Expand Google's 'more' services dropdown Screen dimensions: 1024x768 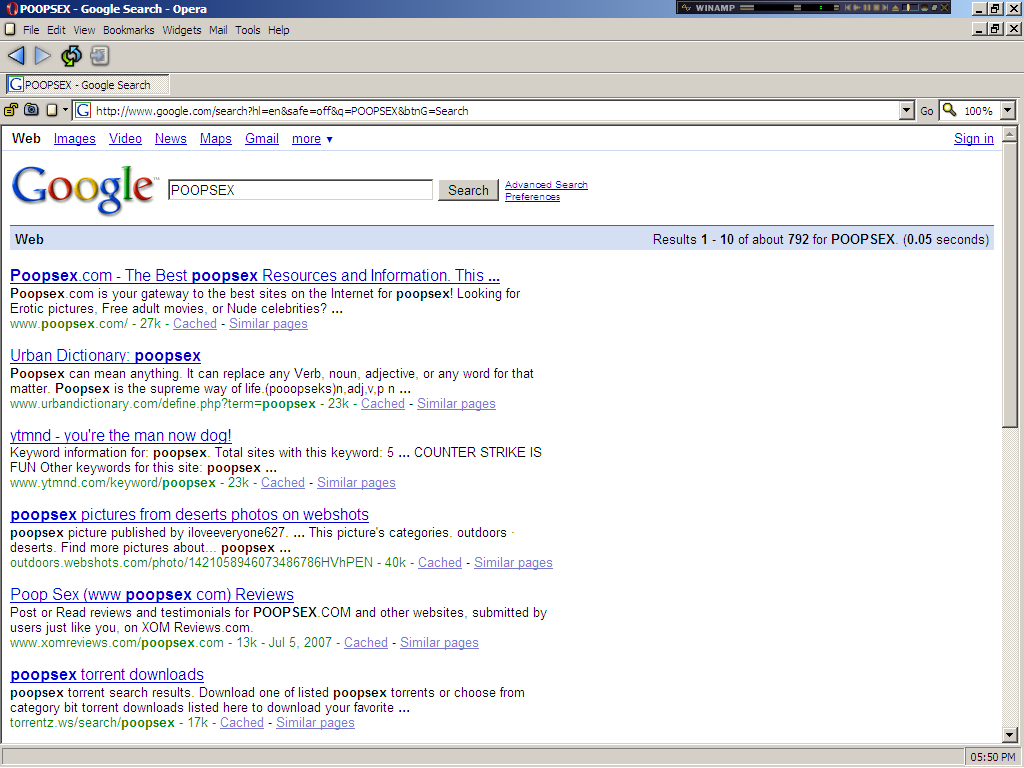pos(312,139)
